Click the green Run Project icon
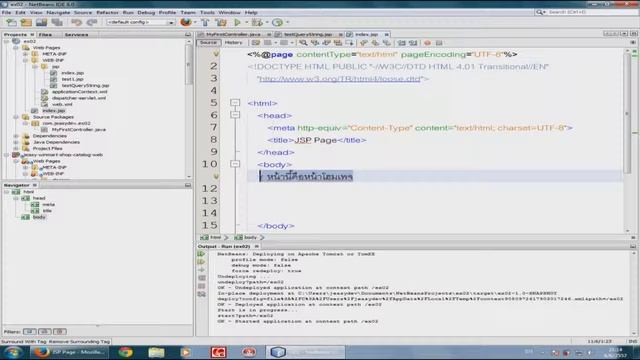 (237, 22)
